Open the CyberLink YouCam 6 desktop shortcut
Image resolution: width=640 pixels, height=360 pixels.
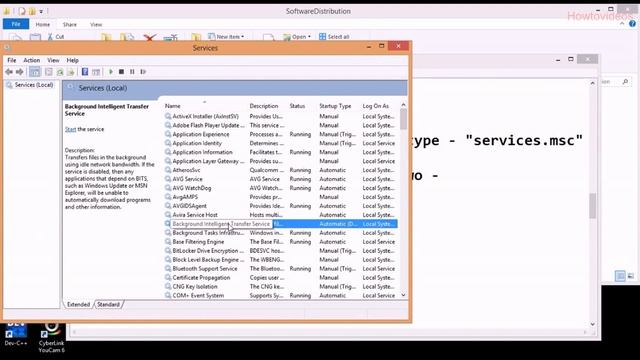[x=51, y=338]
